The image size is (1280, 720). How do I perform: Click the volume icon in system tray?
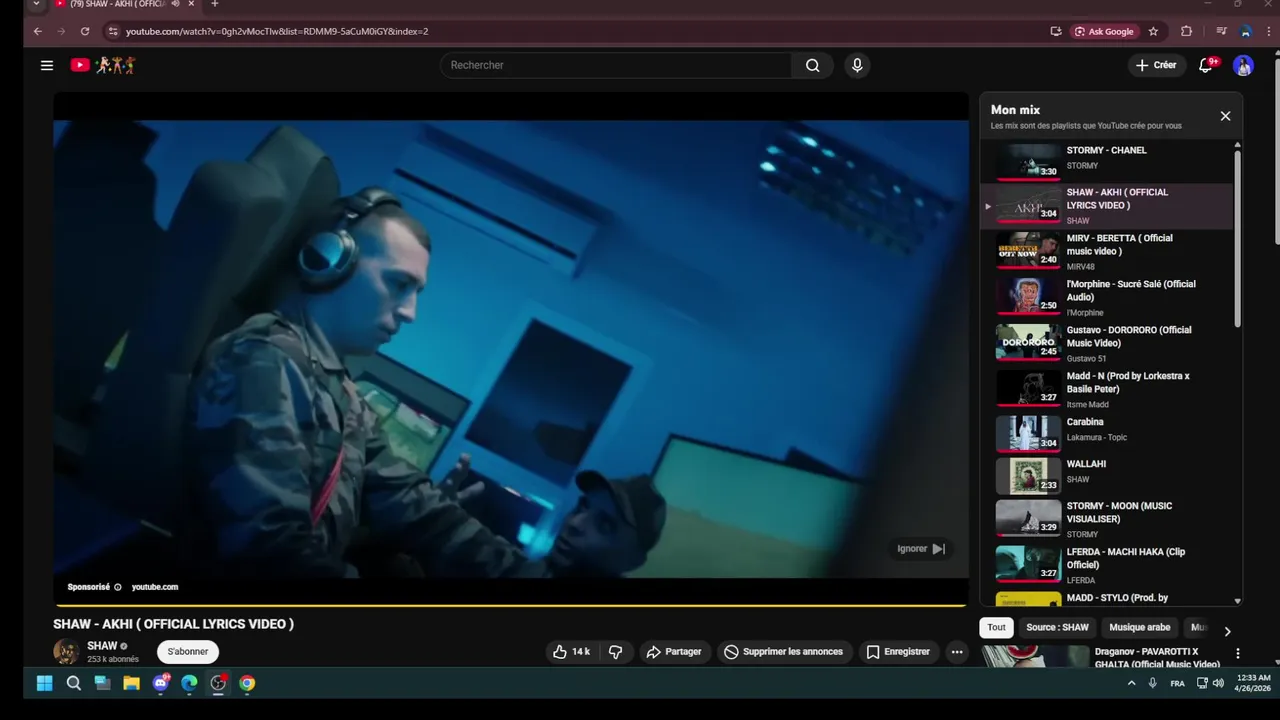point(1218,683)
